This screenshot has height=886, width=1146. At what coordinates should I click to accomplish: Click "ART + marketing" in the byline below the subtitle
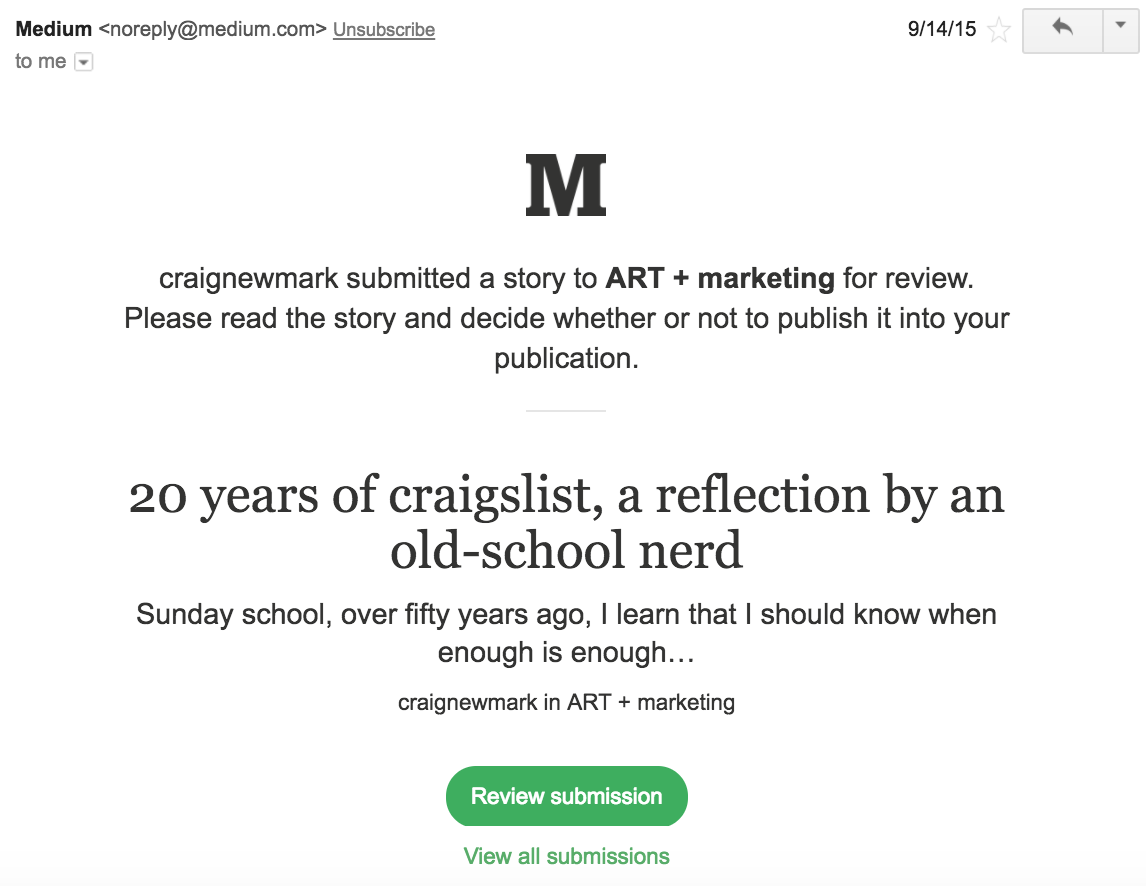[x=651, y=702]
